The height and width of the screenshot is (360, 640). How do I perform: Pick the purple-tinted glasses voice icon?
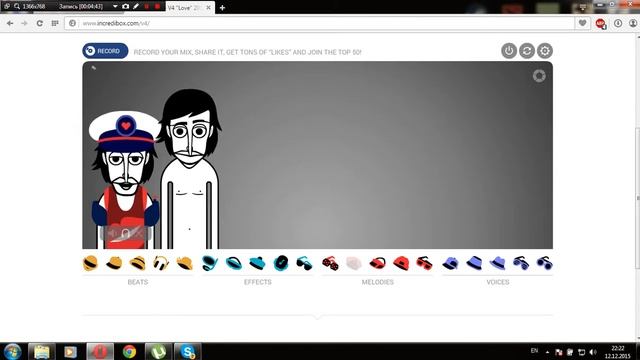tap(521, 263)
